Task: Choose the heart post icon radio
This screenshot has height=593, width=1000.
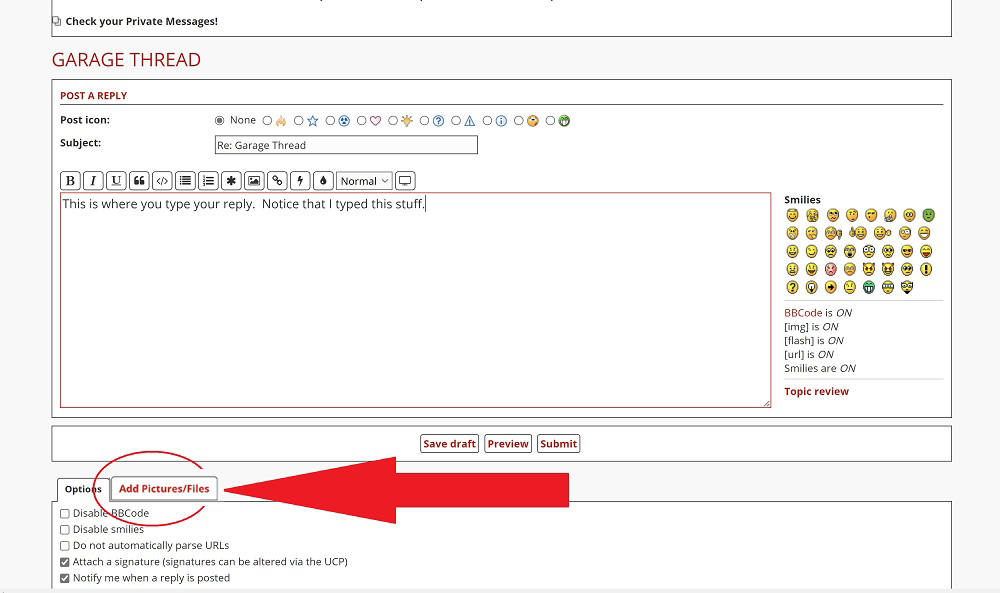Action: (362, 121)
